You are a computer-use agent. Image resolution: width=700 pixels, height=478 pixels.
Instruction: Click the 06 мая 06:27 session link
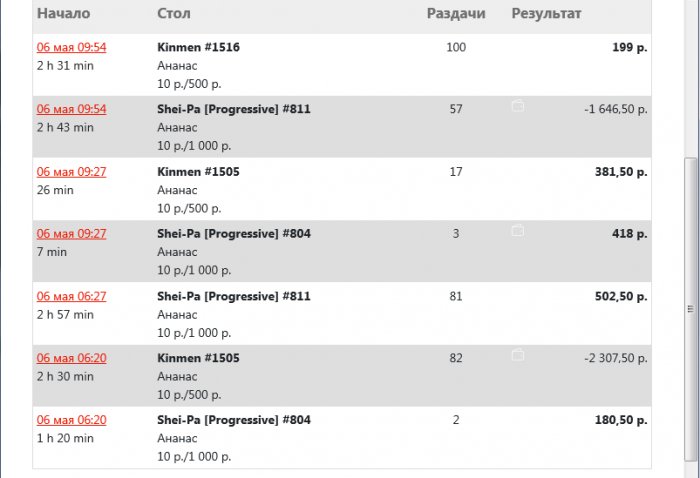[x=71, y=296]
